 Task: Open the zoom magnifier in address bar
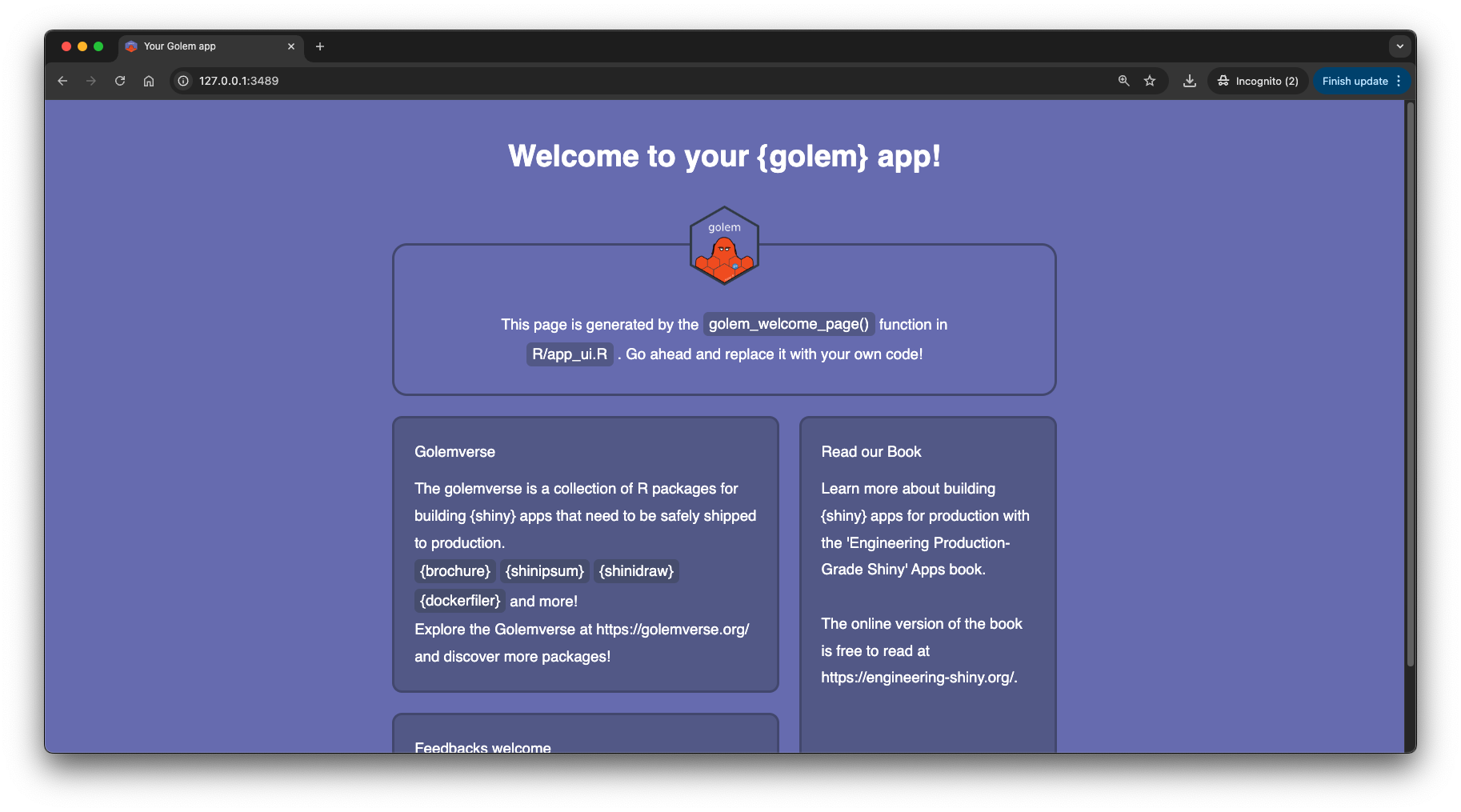pyautogui.click(x=1124, y=81)
